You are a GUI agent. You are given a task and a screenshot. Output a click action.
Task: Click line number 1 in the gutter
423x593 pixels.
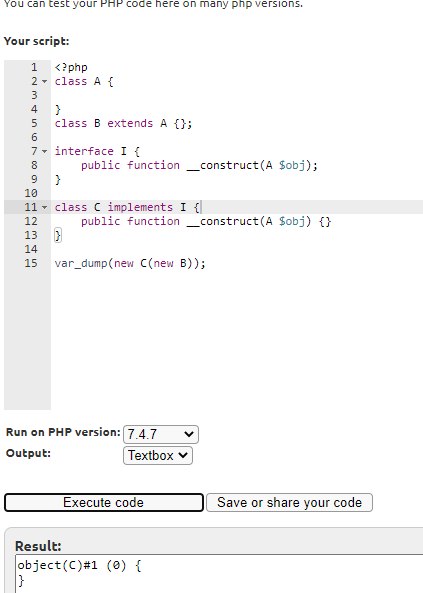coord(34,67)
